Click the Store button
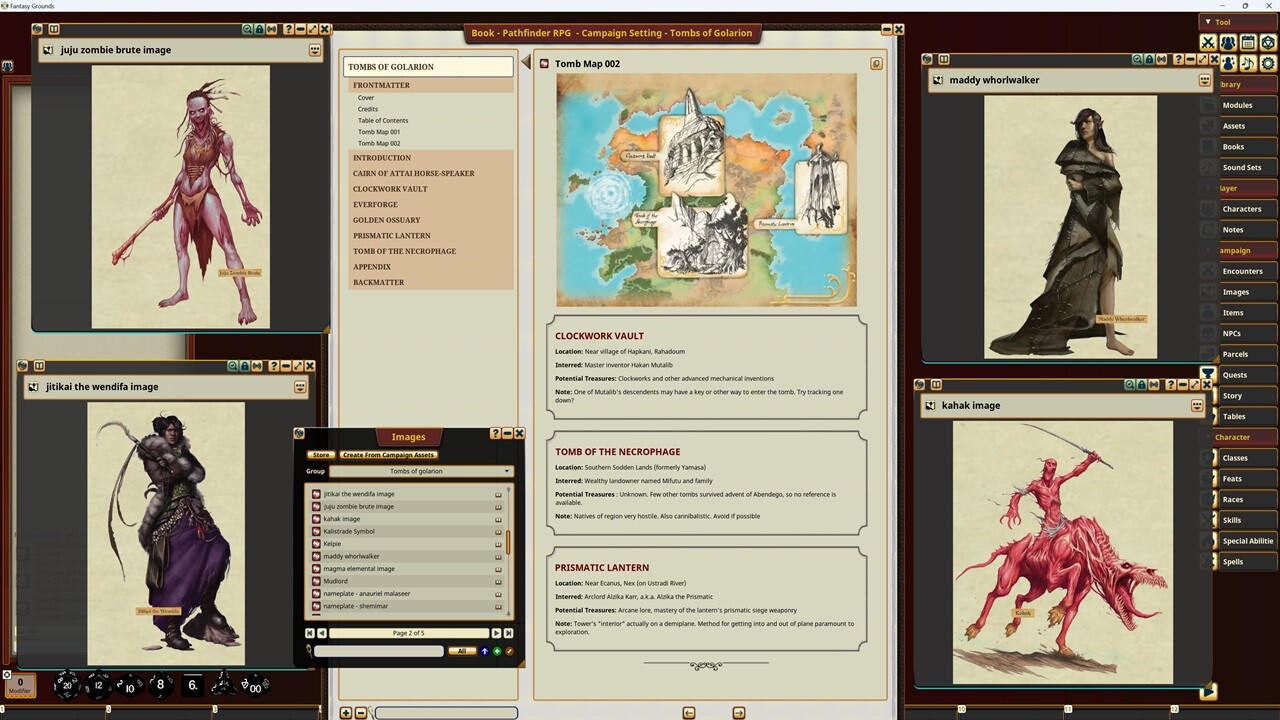 tap(320, 455)
